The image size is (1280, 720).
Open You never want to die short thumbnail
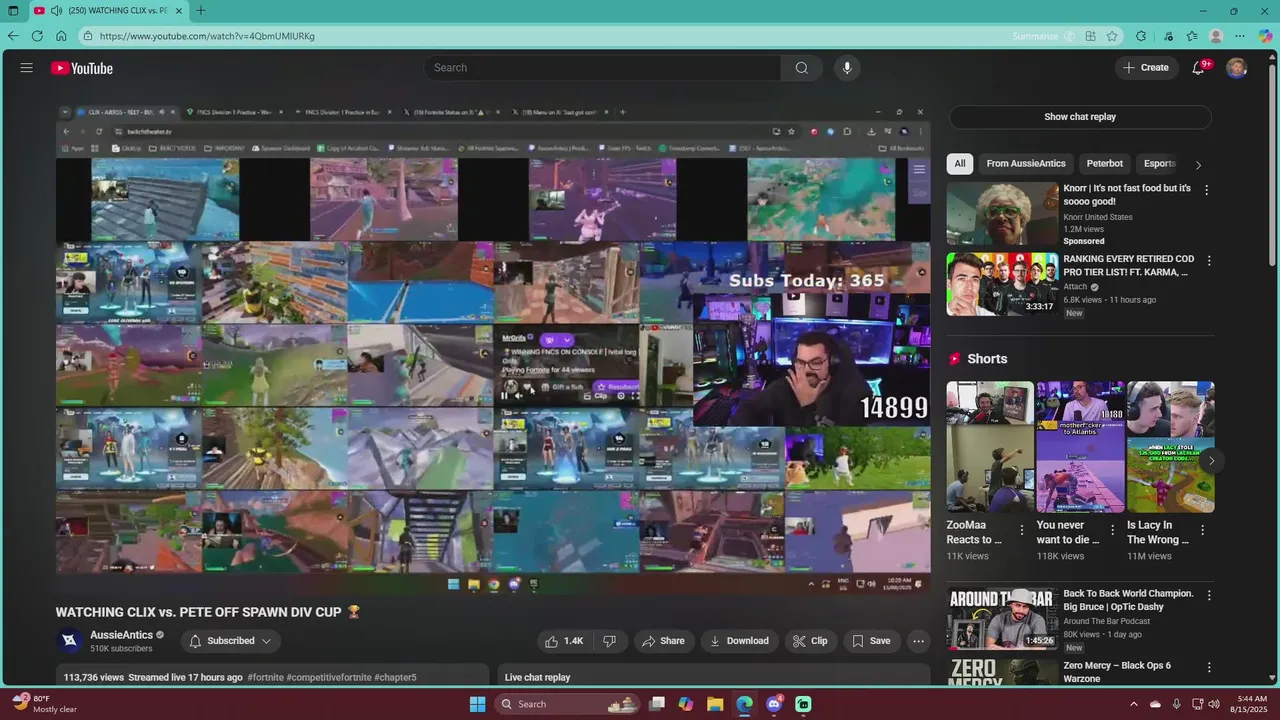pyautogui.click(x=1080, y=446)
